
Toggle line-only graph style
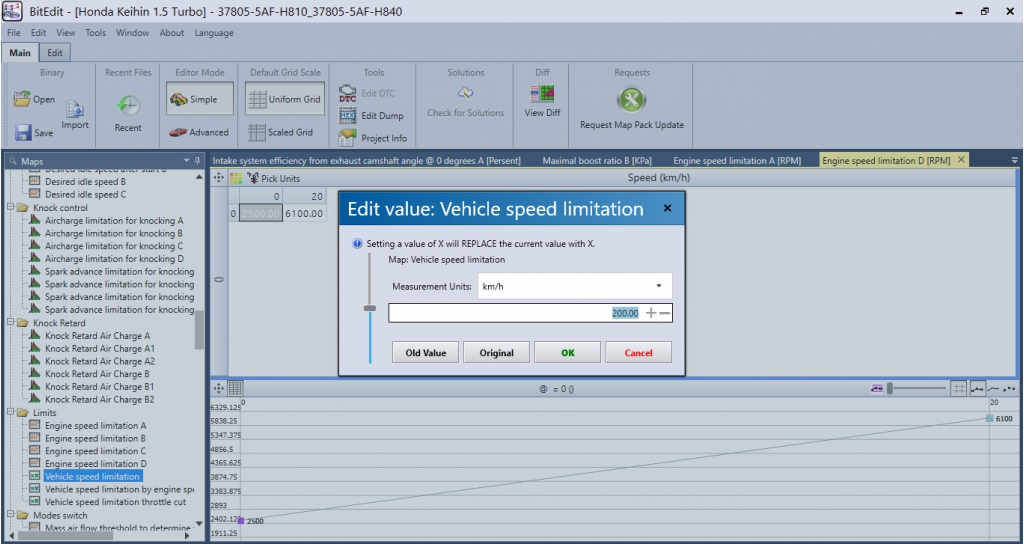click(993, 389)
